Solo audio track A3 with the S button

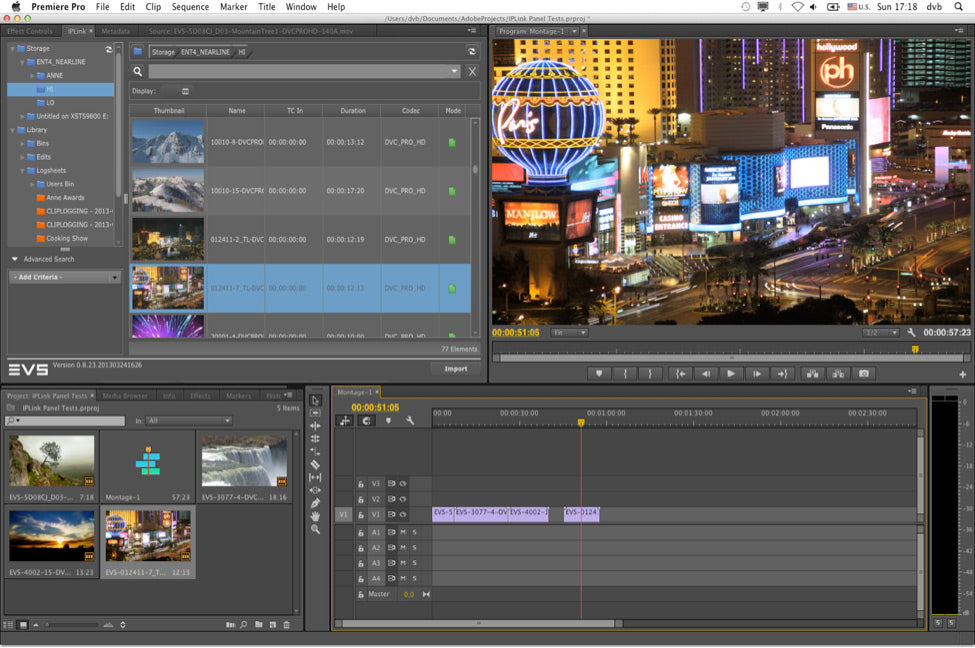pyautogui.click(x=414, y=562)
